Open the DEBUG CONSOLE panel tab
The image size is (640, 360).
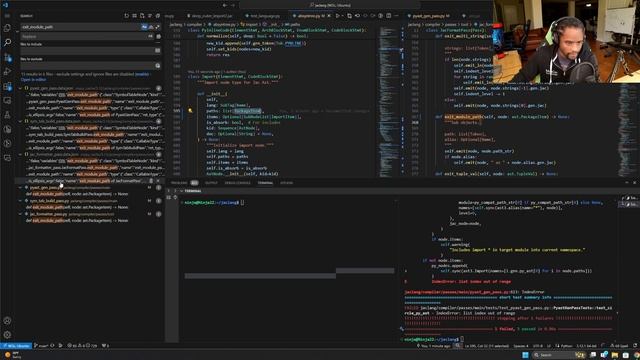click(x=237, y=183)
